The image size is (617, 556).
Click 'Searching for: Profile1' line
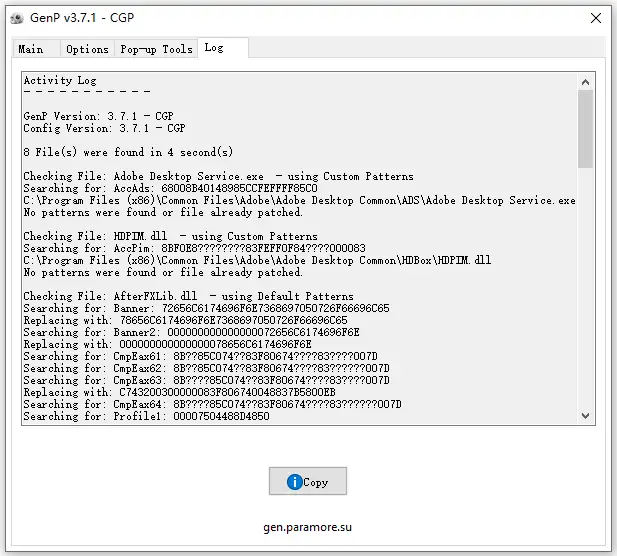146,416
